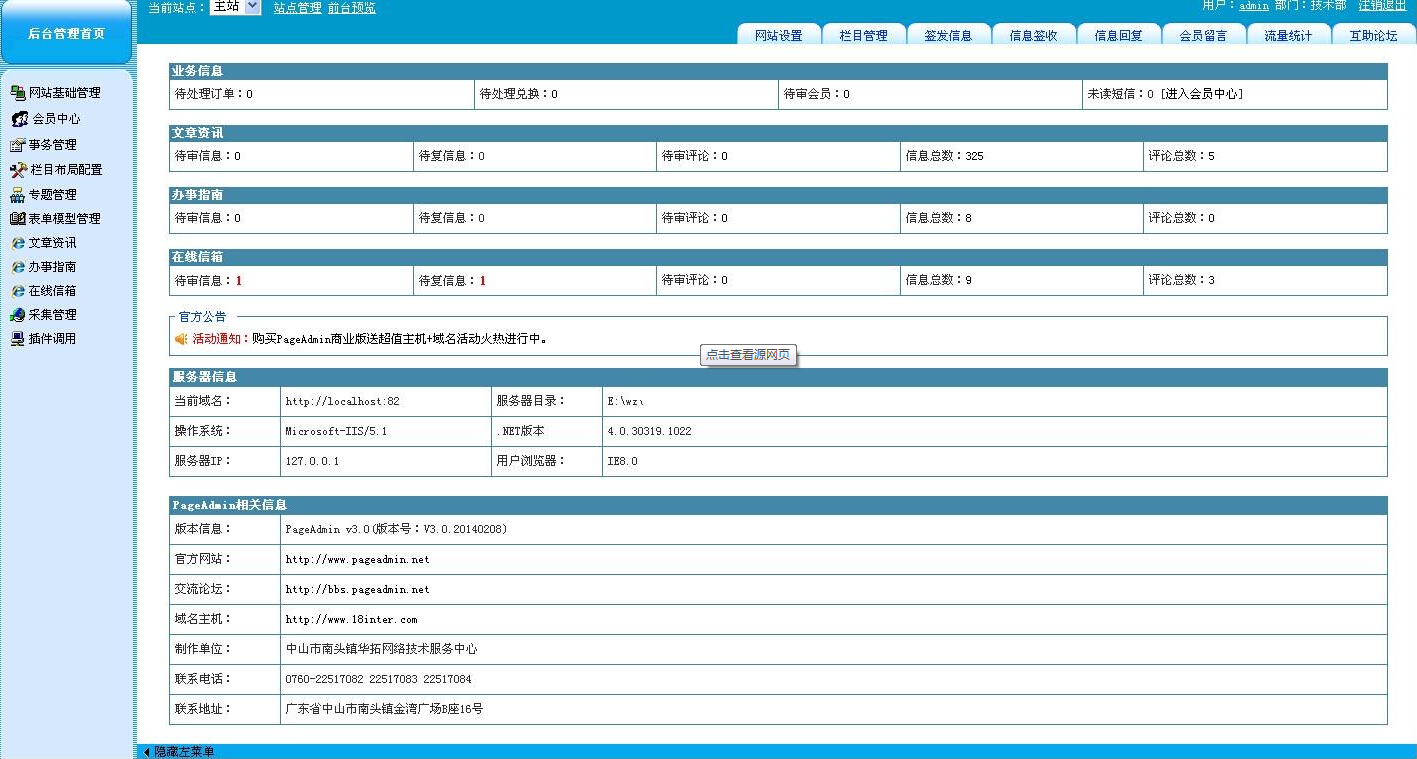Click 信息总数：8 in 办事指南

939,218
